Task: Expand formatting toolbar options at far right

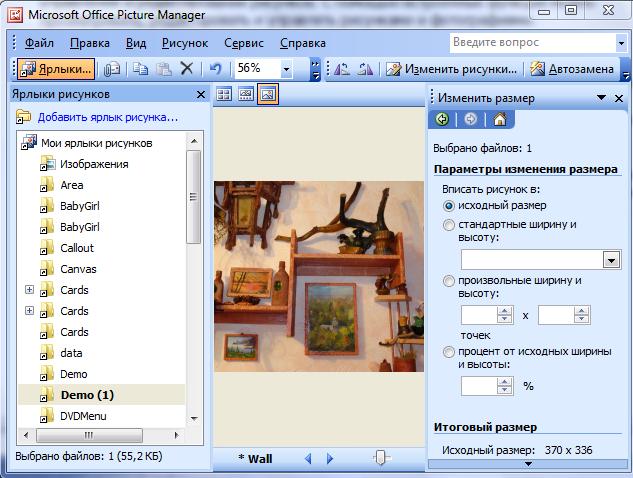Action: (x=626, y=69)
